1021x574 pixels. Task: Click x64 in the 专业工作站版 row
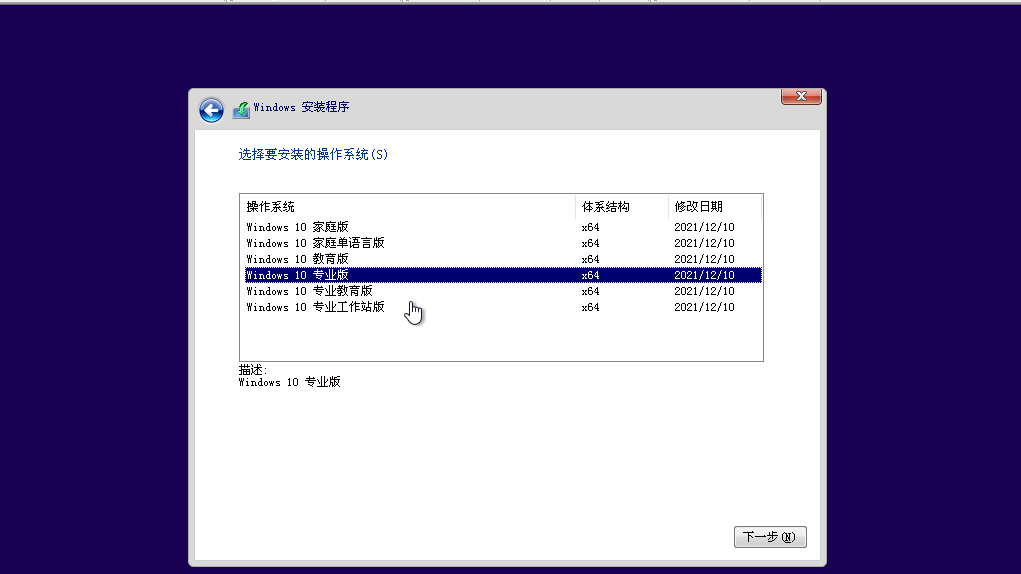tap(591, 307)
